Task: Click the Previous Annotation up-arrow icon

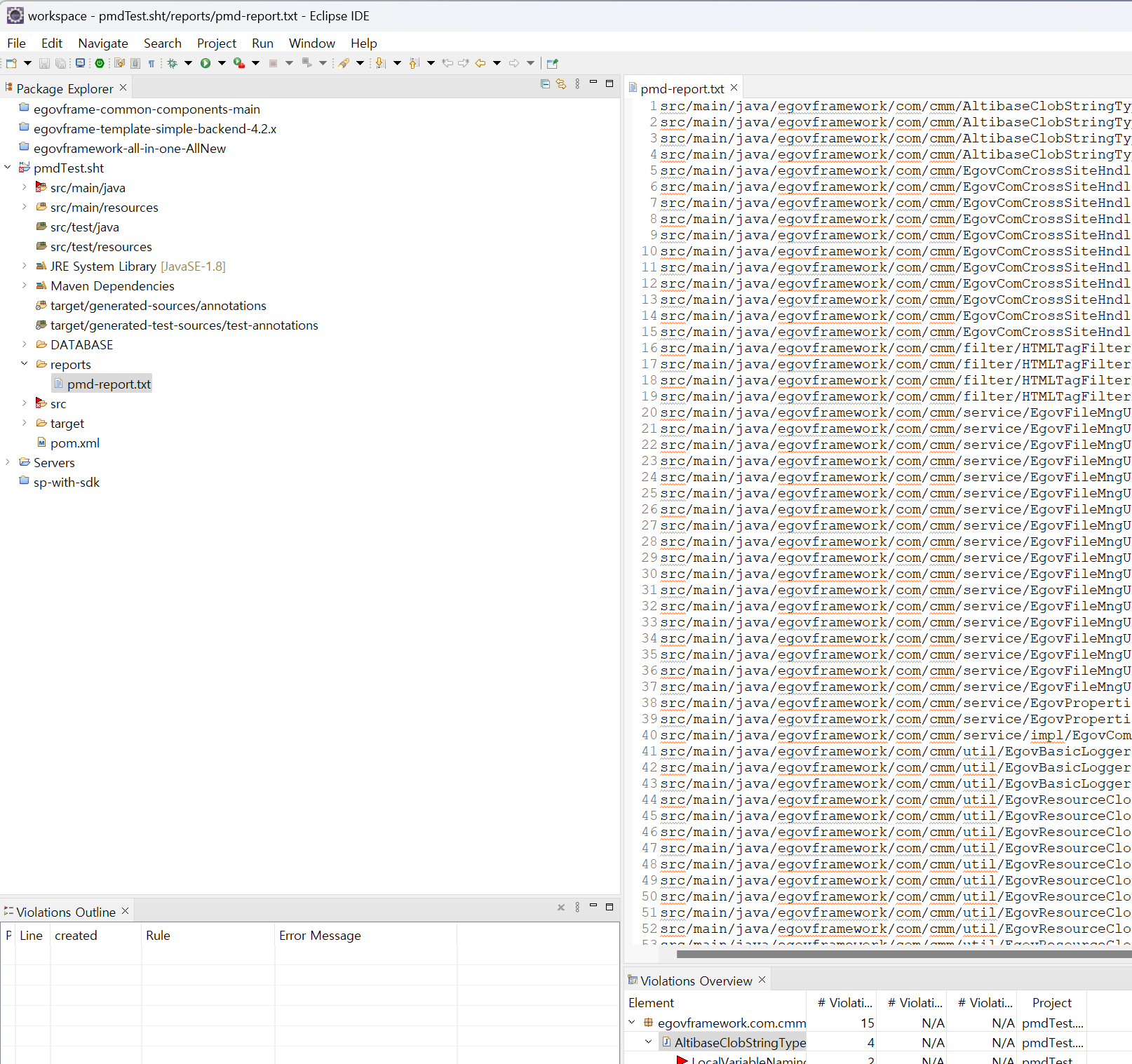Action: tap(415, 63)
